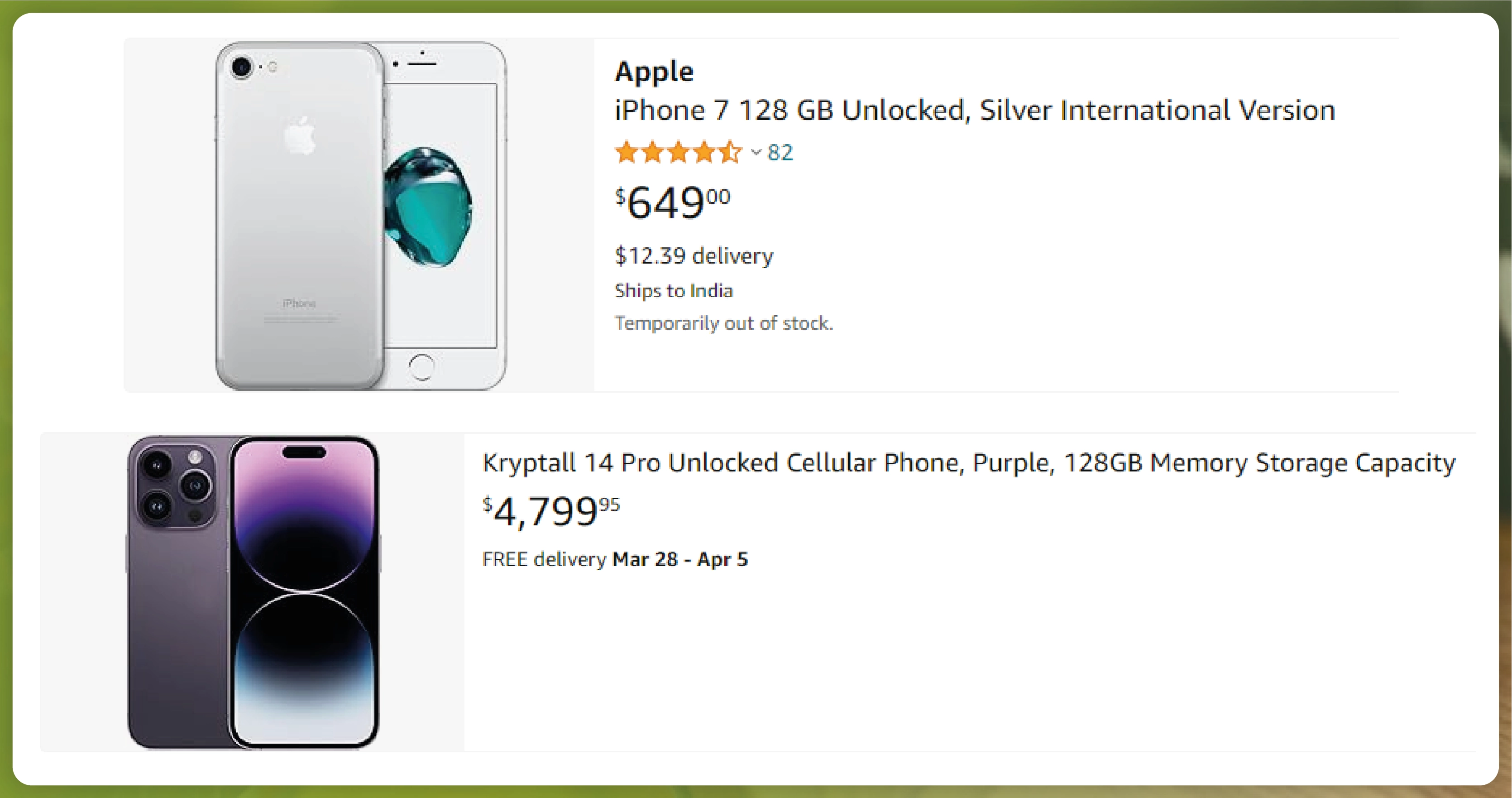Viewport: 1512px width, 798px height.
Task: Expand the rating breakdown chevron
Action: [756, 153]
